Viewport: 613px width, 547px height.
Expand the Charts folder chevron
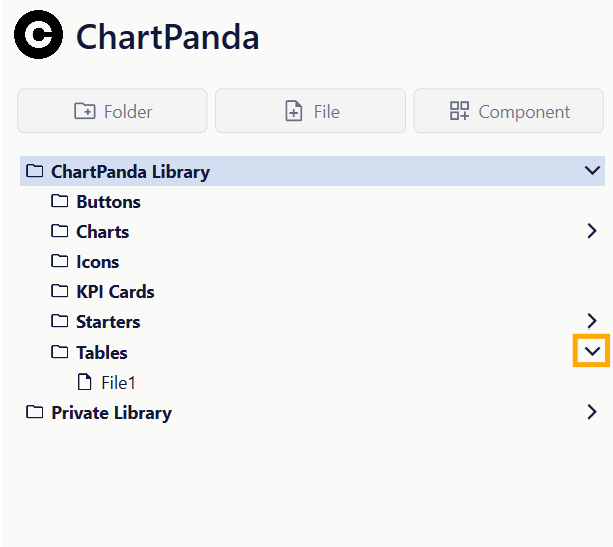pyautogui.click(x=592, y=231)
